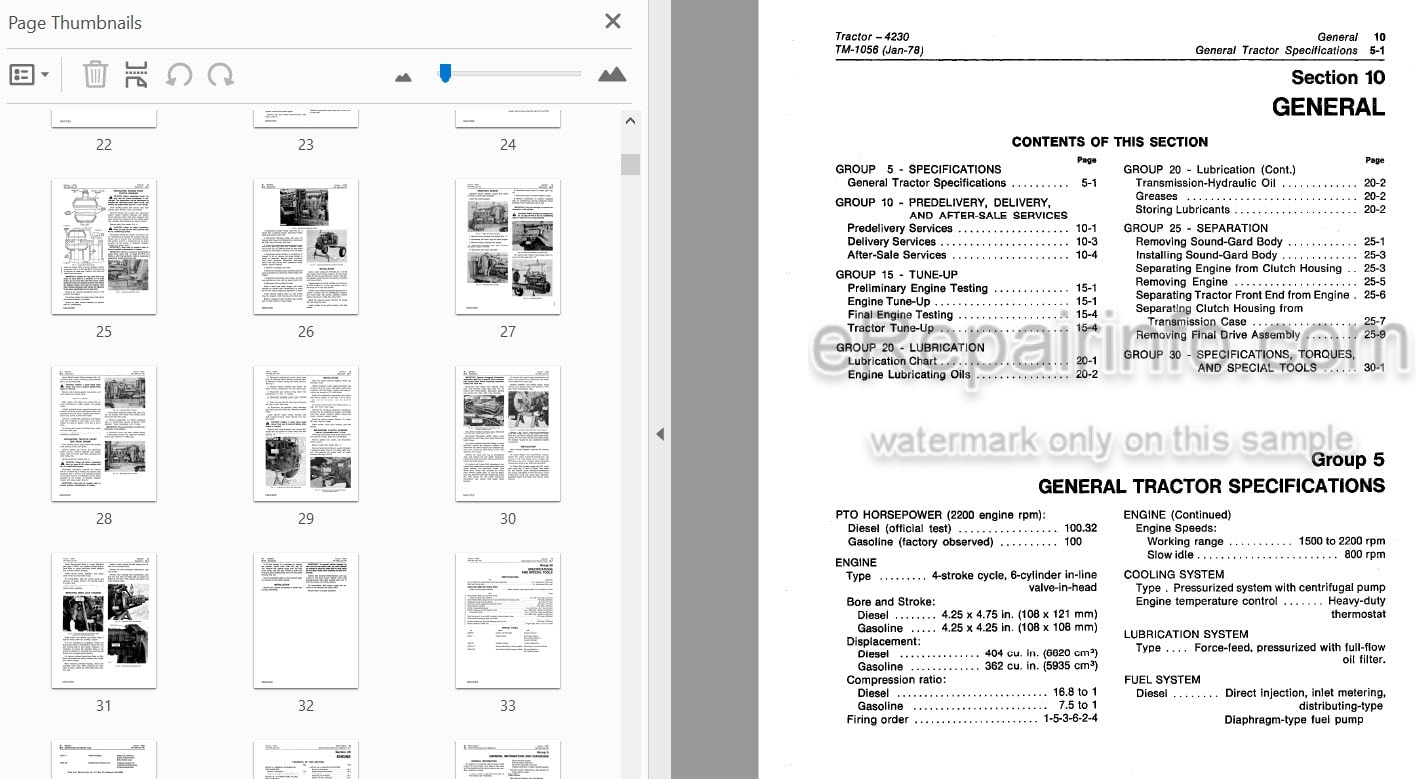Click page number label '23'
Screen dimensions: 1416x779
tap(306, 145)
